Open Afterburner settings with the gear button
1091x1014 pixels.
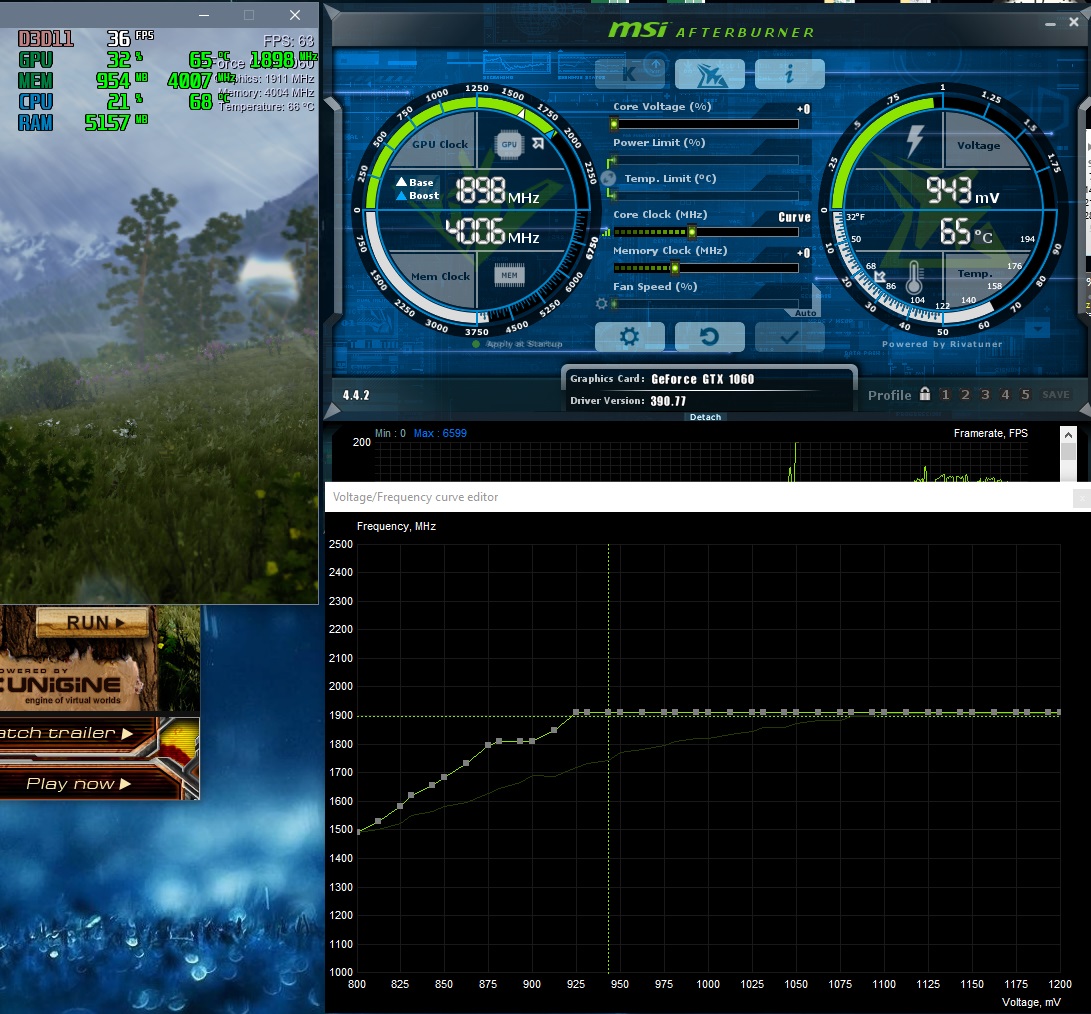click(x=630, y=337)
